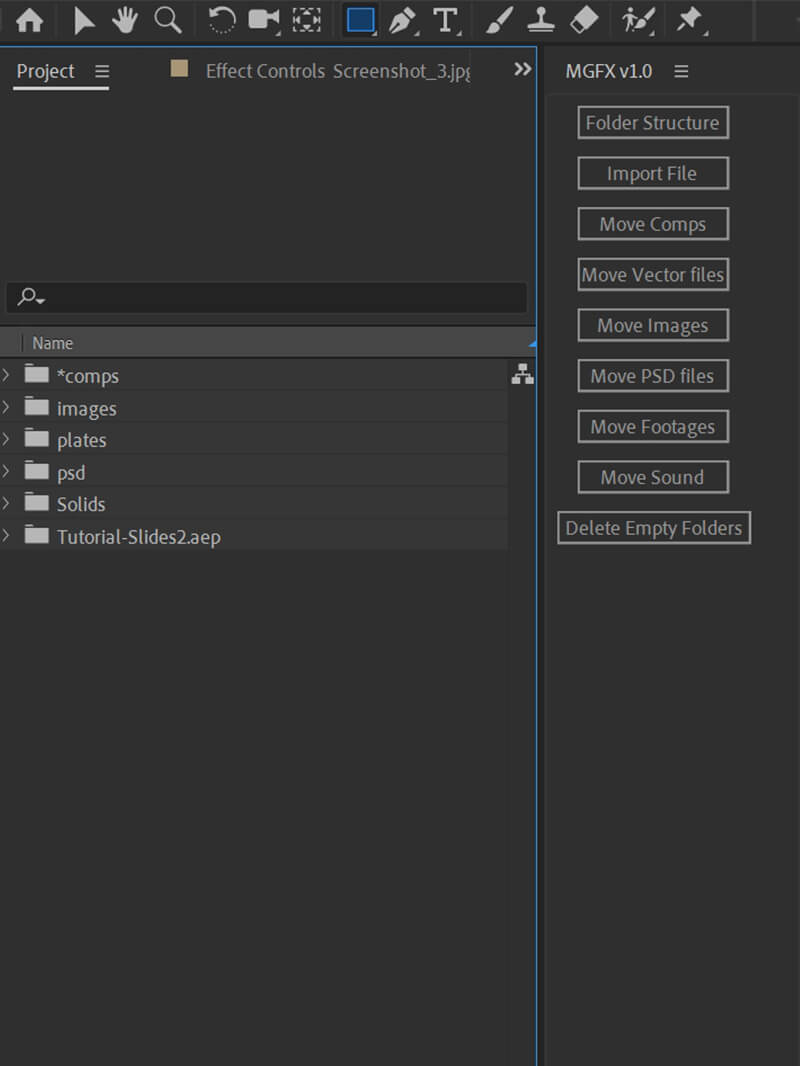Image resolution: width=800 pixels, height=1066 pixels.
Task: Select the Selection arrow tool
Action: coord(85,20)
